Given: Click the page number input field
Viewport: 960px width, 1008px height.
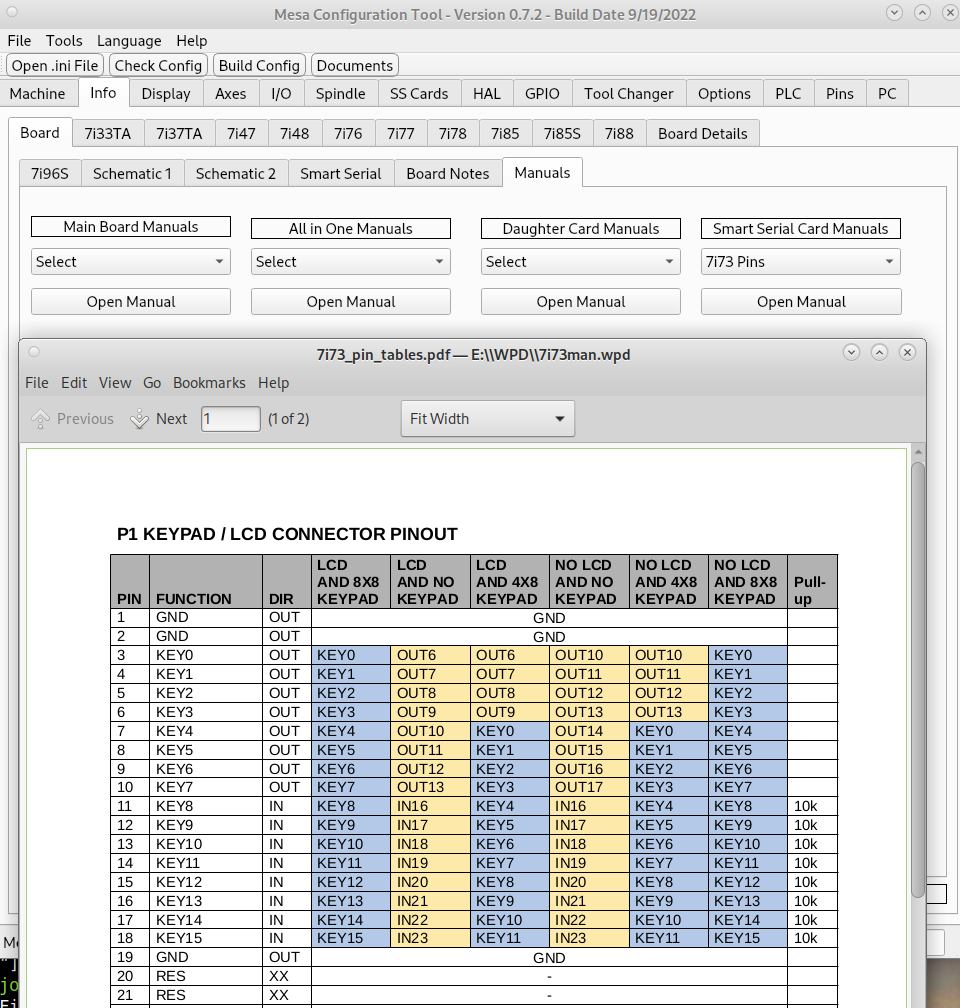Looking at the screenshot, I should (x=231, y=419).
